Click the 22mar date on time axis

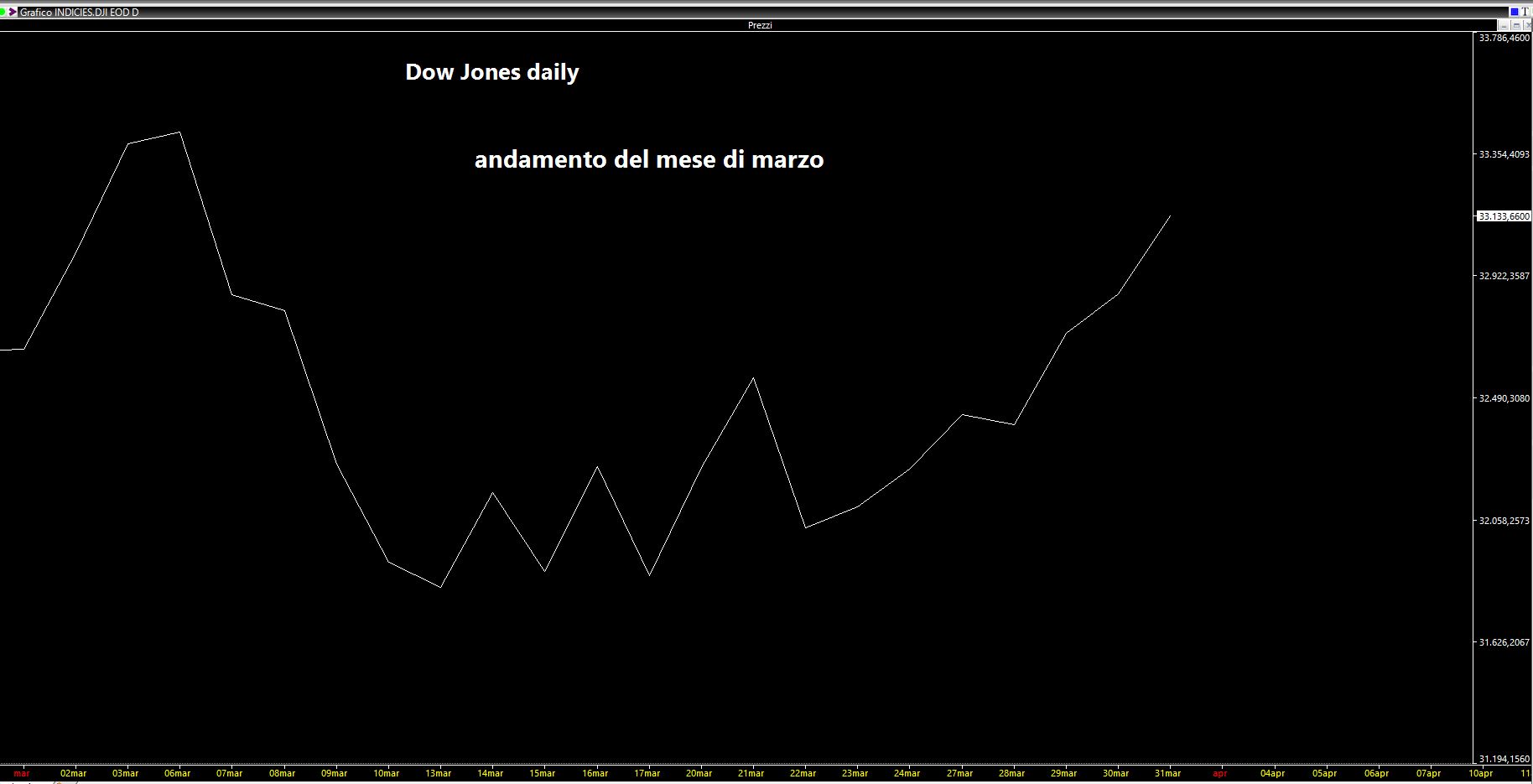tap(803, 774)
